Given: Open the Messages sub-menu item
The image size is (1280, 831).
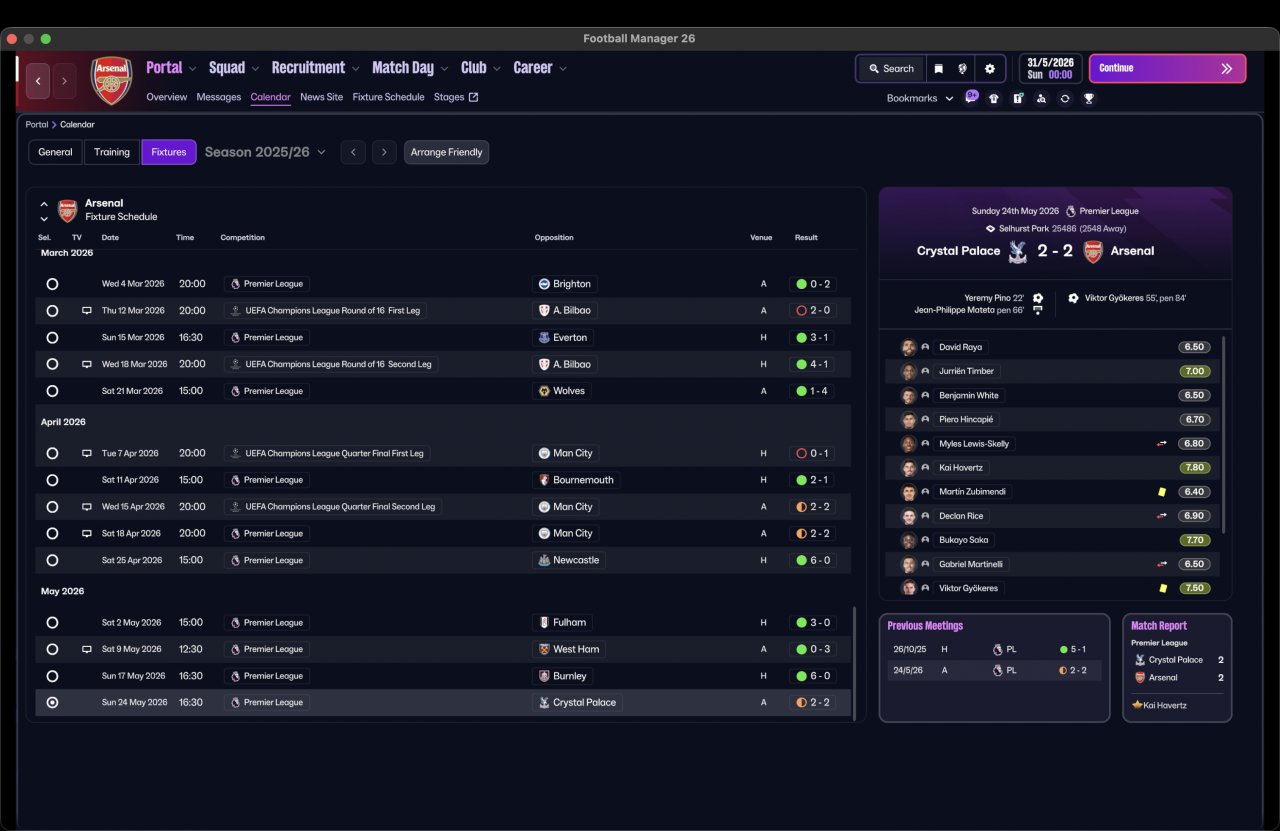Looking at the screenshot, I should point(219,97).
